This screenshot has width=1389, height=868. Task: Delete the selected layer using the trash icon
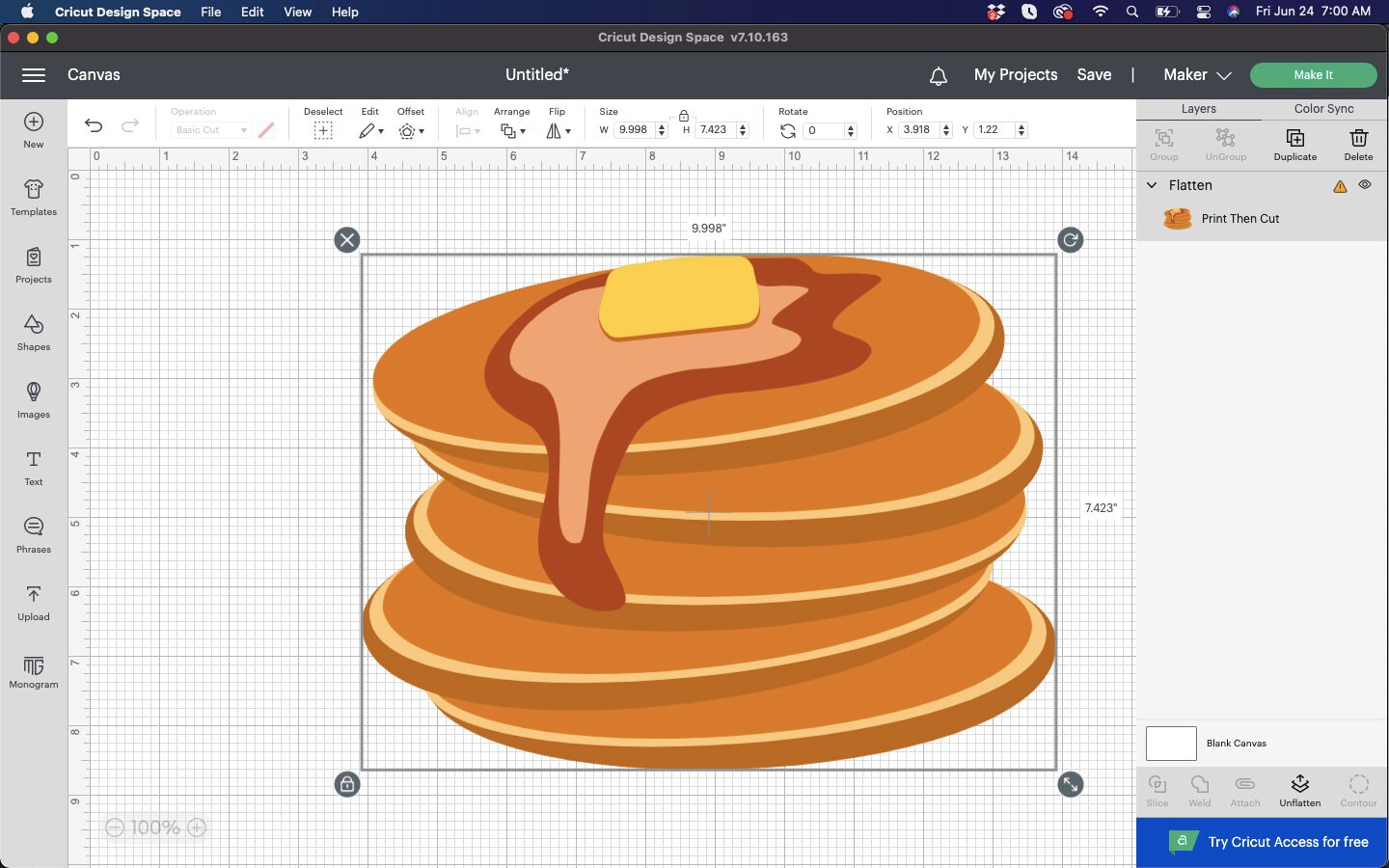coord(1358,145)
